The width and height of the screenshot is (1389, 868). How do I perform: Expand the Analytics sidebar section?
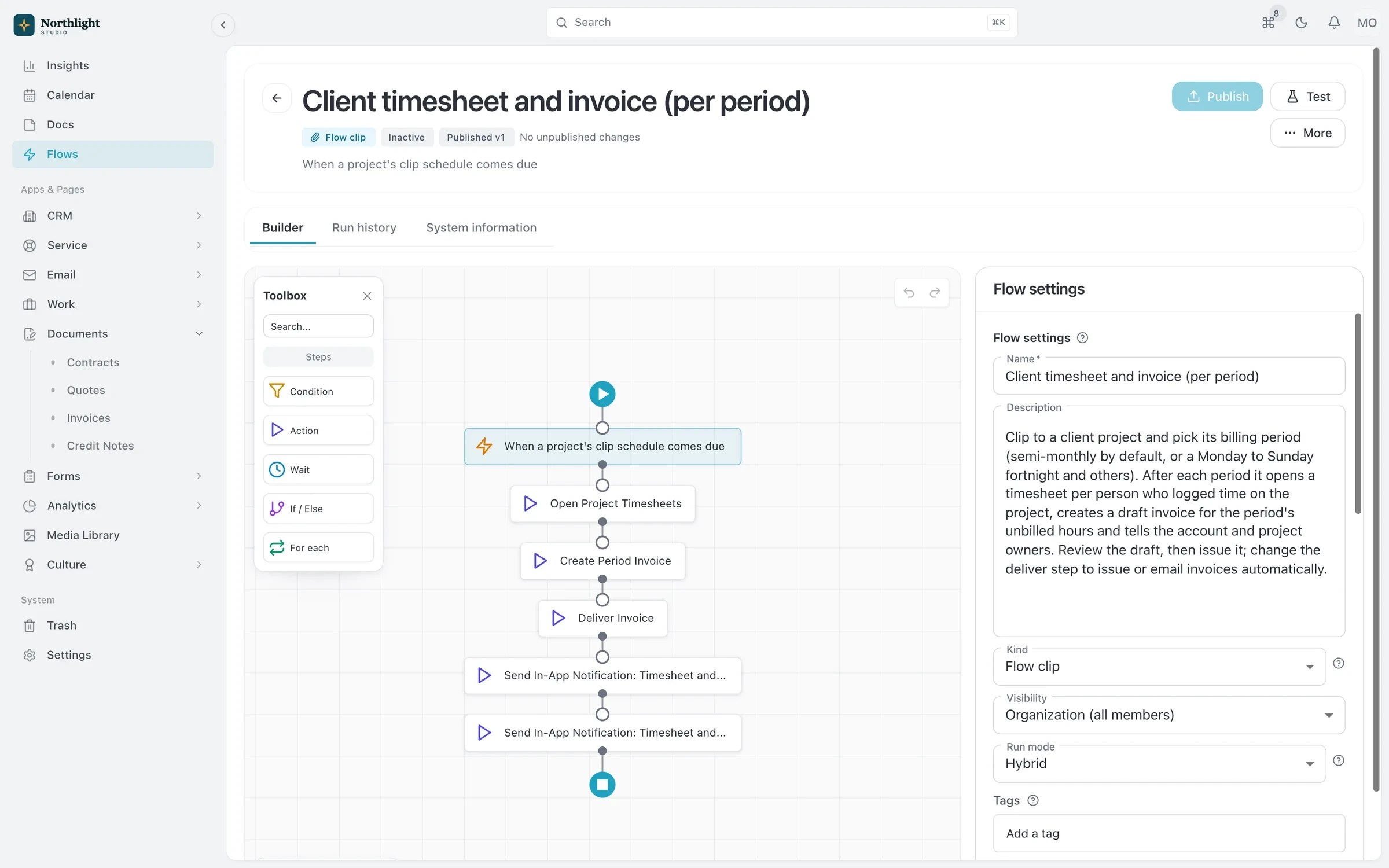[x=113, y=506]
